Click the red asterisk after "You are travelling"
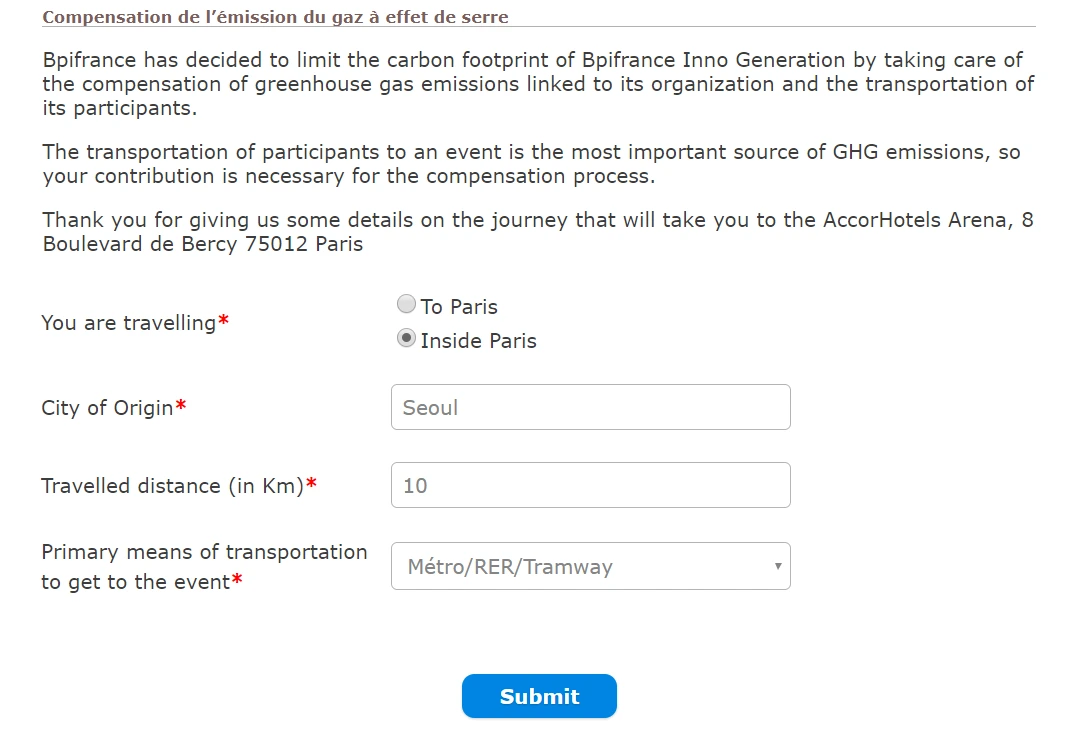The image size is (1091, 749). [x=224, y=322]
